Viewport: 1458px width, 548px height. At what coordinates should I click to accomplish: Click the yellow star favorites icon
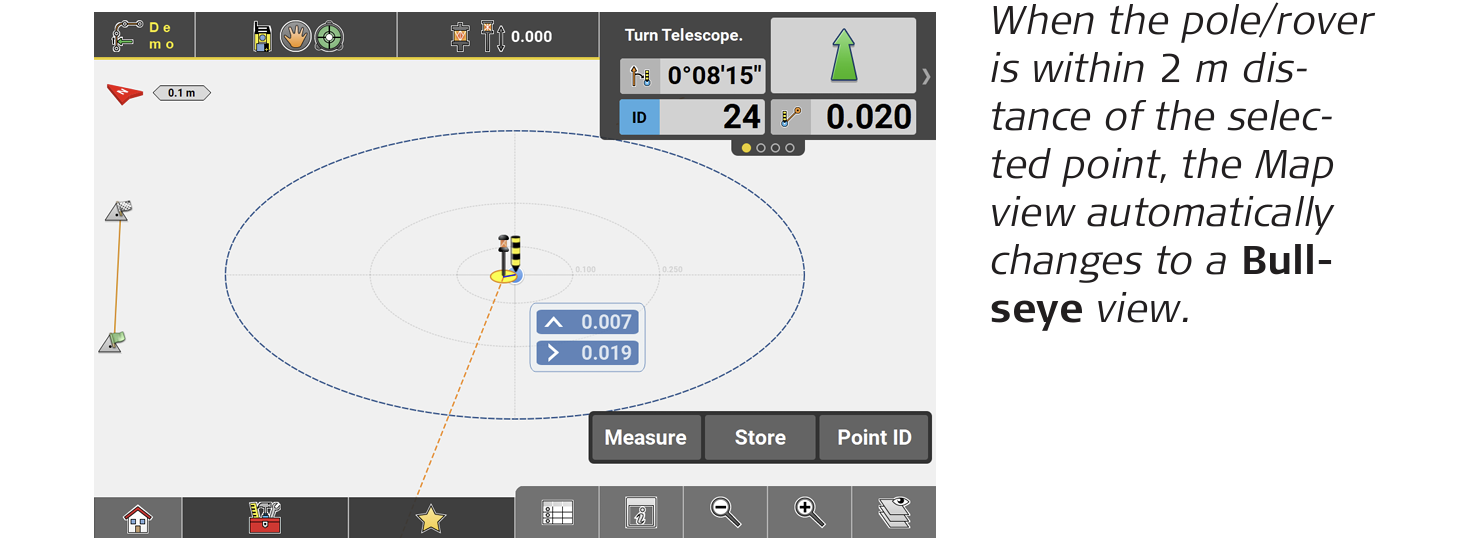[x=431, y=518]
